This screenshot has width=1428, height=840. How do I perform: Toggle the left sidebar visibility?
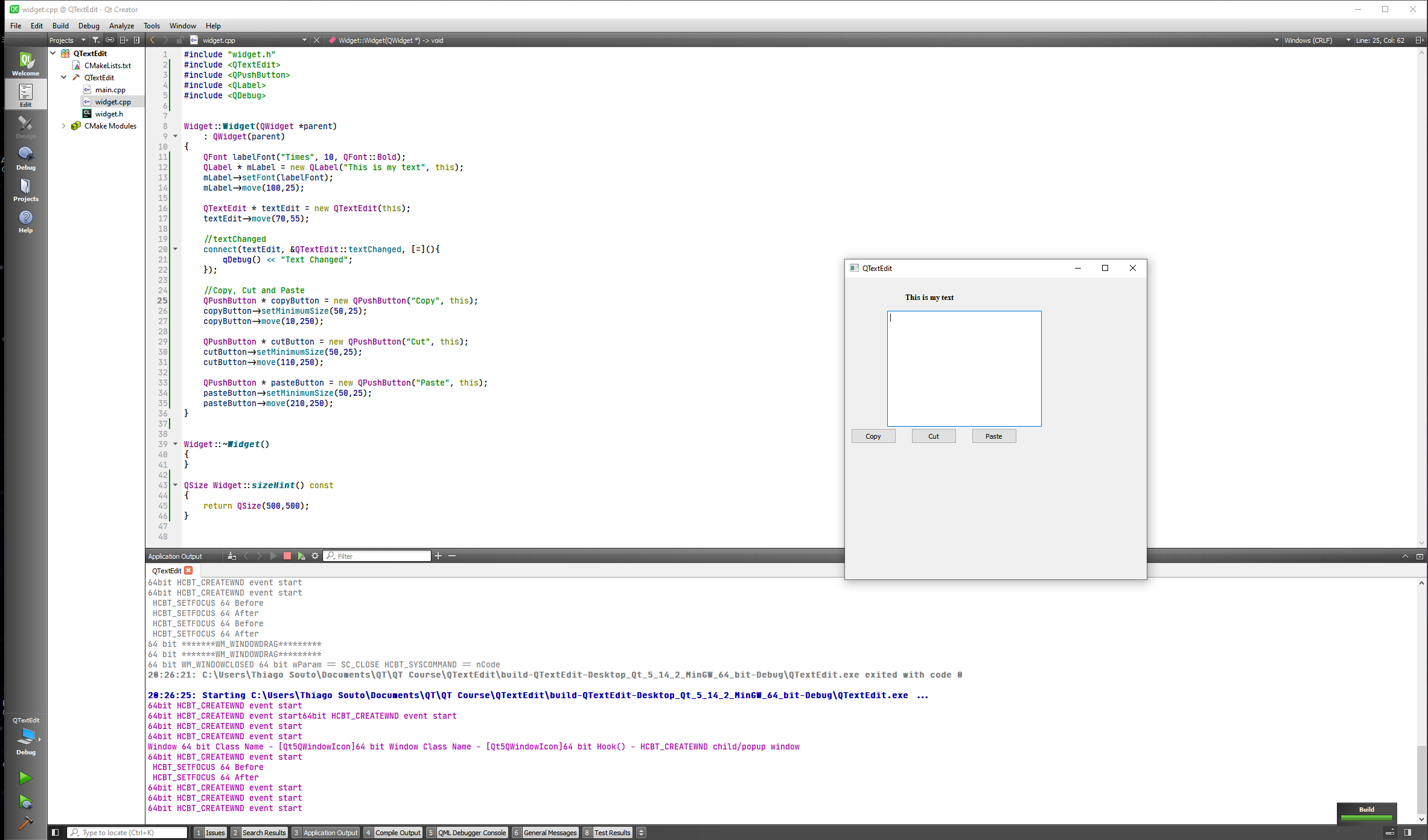click(x=55, y=833)
